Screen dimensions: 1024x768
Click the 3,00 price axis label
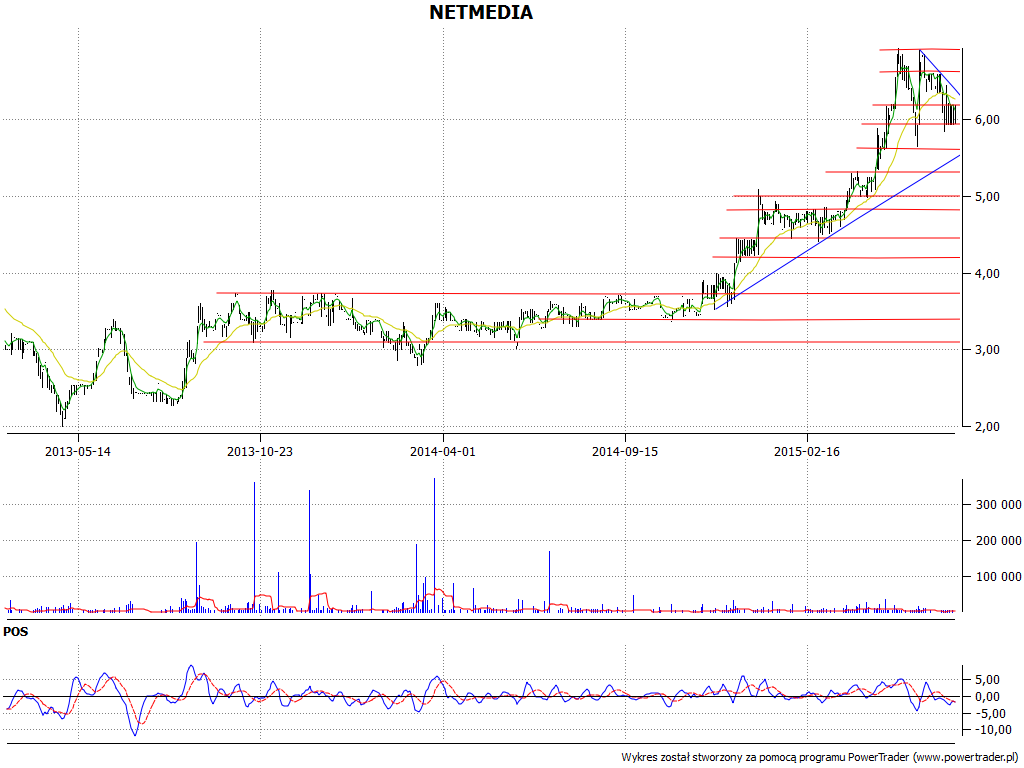[987, 350]
